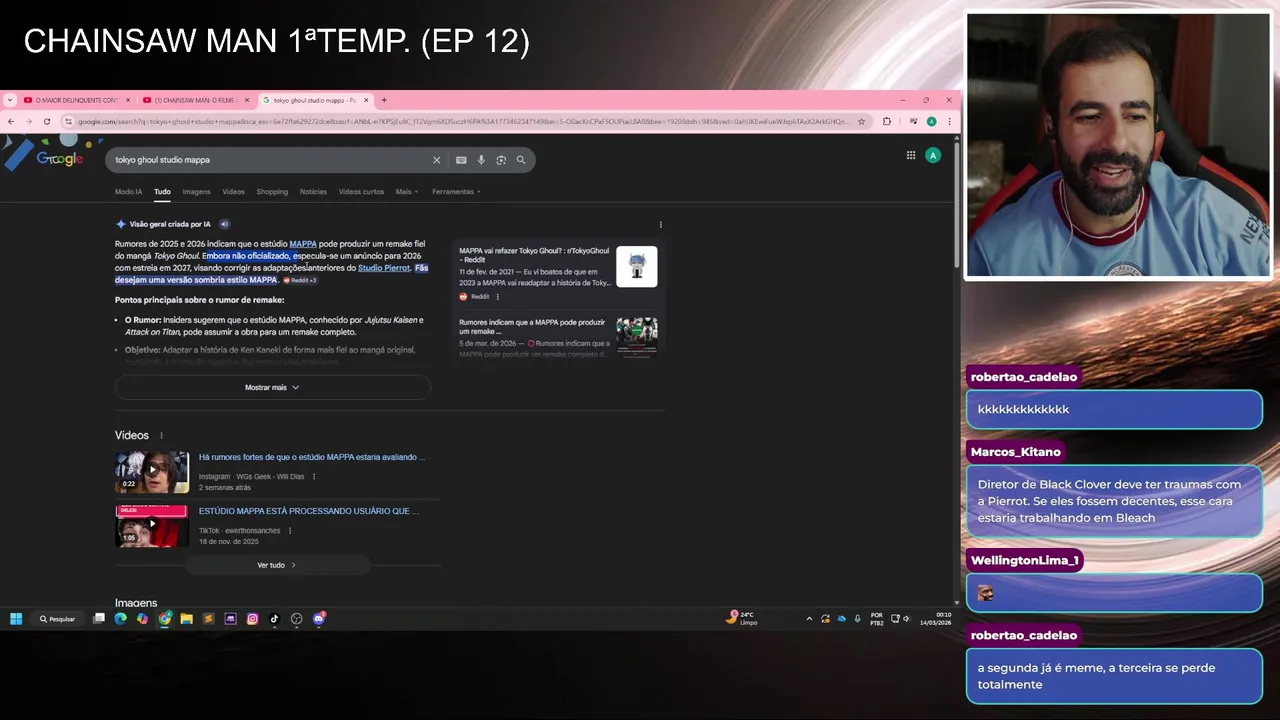The image size is (1280, 720).
Task: Open 'ESTÚDIO MAPPA ESTÁ PROCESSANDO' video link
Action: [308, 511]
